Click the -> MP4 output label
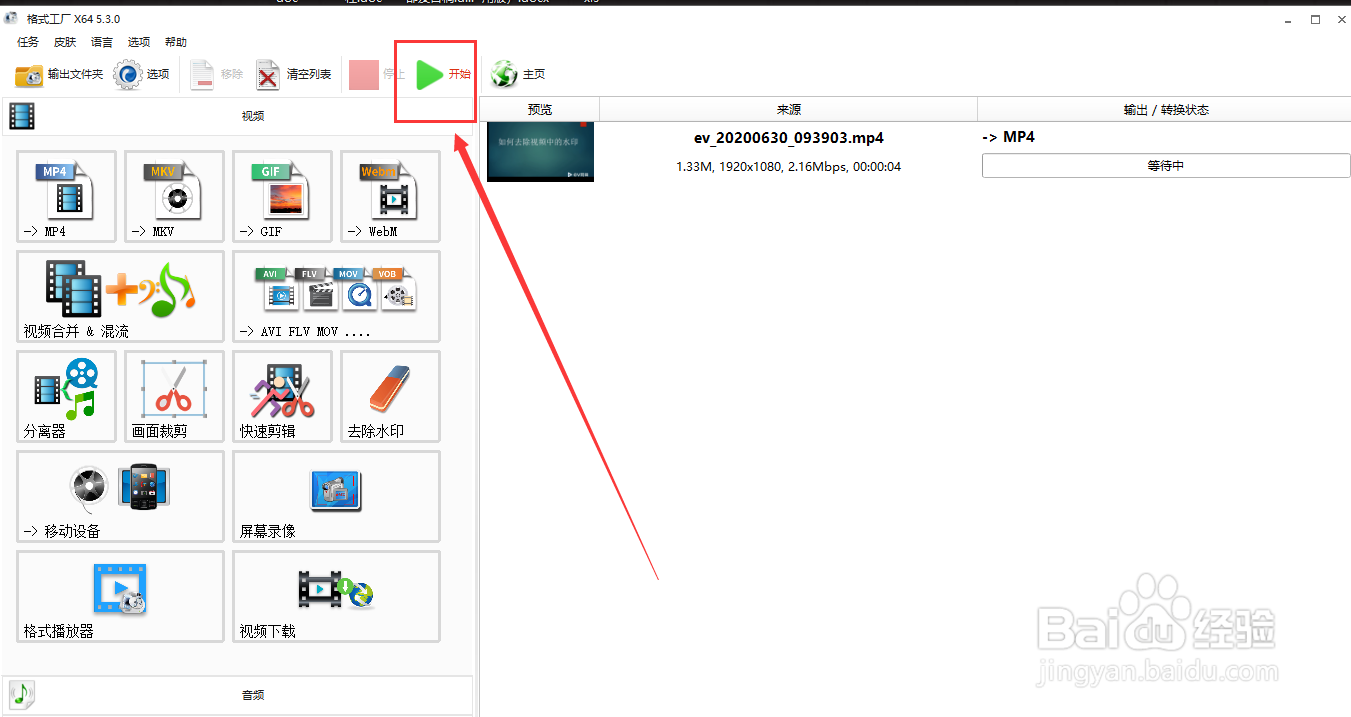Viewport: 1351px width, 717px height. (1009, 137)
